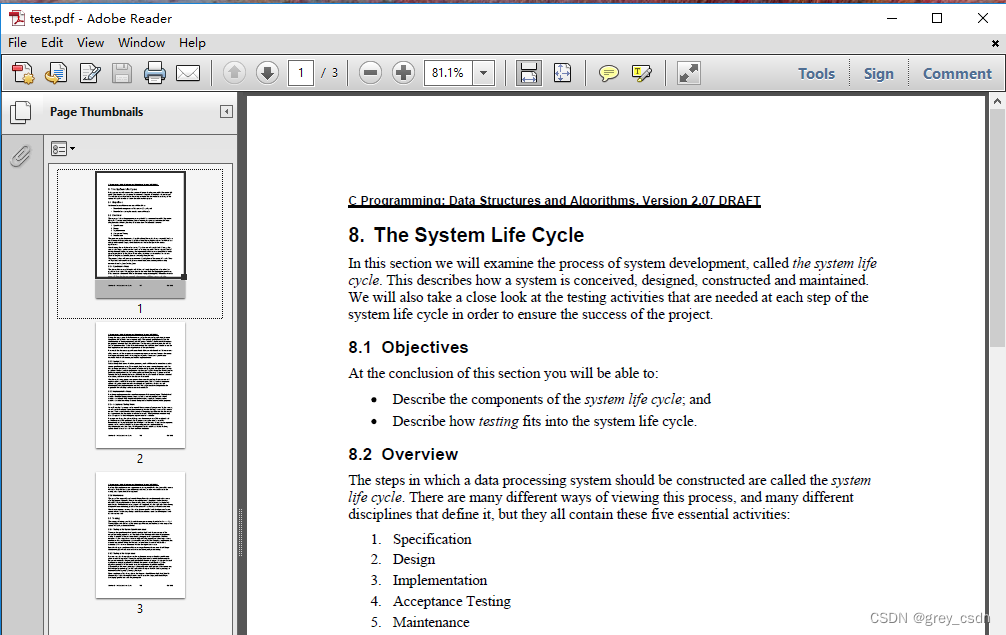Collapse the Page Thumbnails panel
The width and height of the screenshot is (1006, 635).
(x=227, y=110)
